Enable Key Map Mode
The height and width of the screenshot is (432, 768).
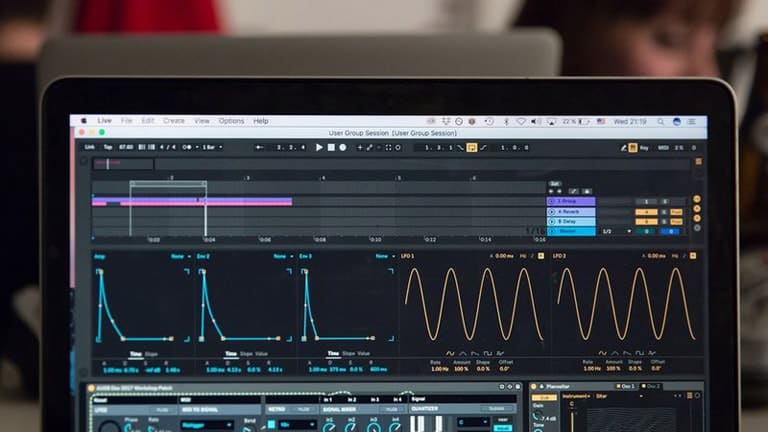pos(644,147)
